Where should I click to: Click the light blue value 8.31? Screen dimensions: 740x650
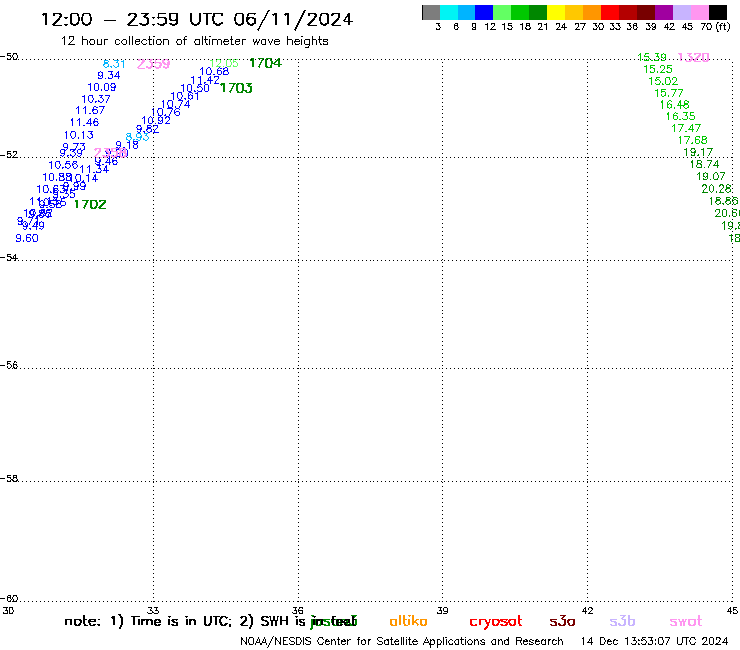click(x=114, y=64)
